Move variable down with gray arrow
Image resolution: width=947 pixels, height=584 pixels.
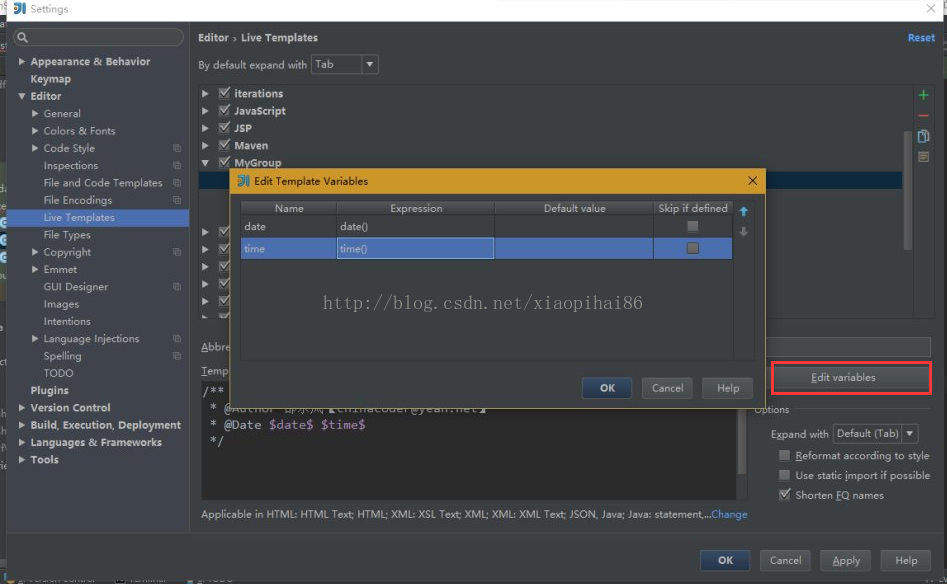point(743,232)
